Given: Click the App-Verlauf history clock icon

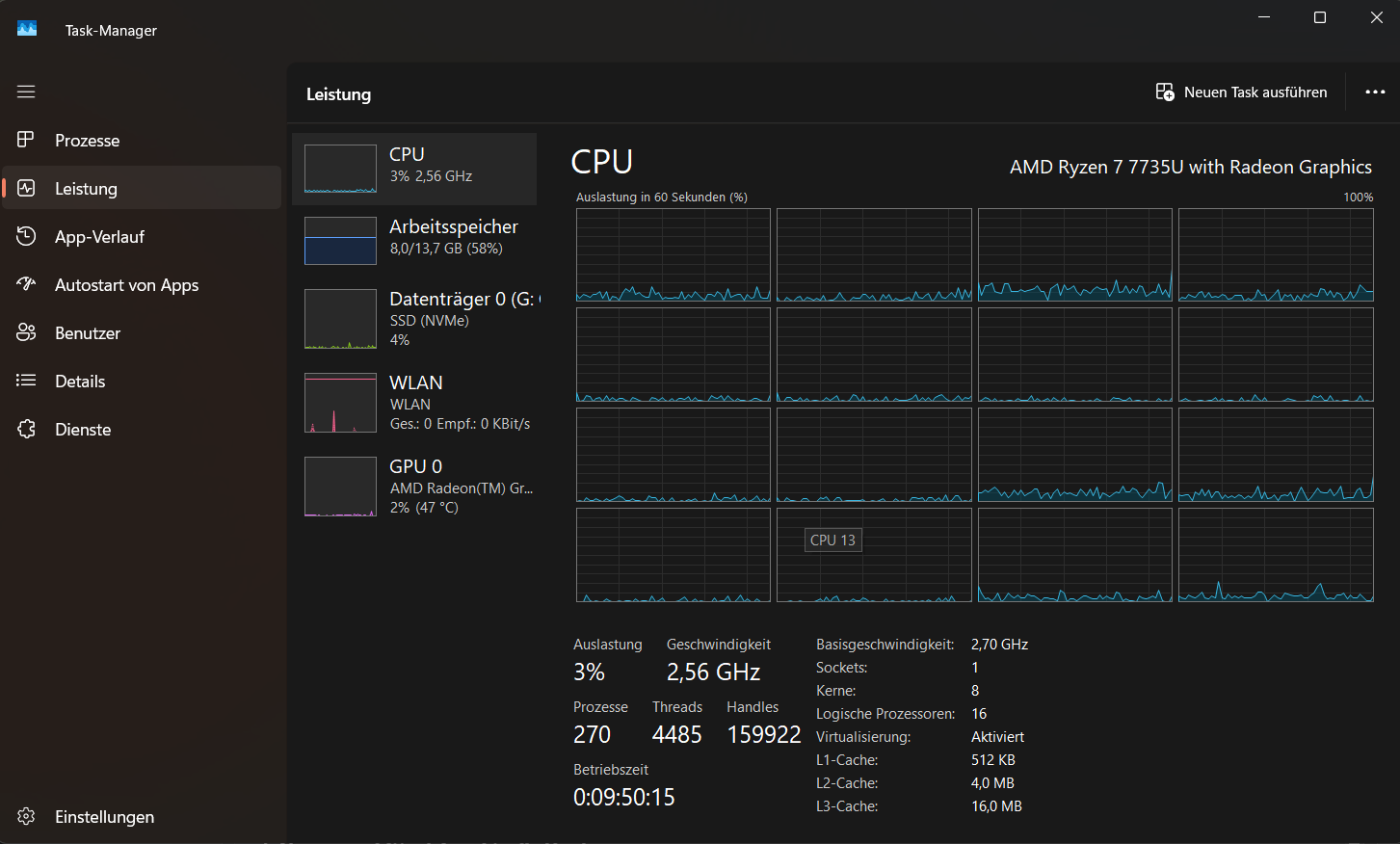Looking at the screenshot, I should click(x=26, y=236).
